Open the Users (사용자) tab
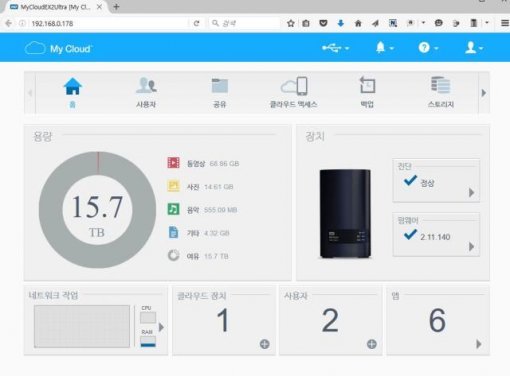The width and height of the screenshot is (510, 376). [146, 92]
